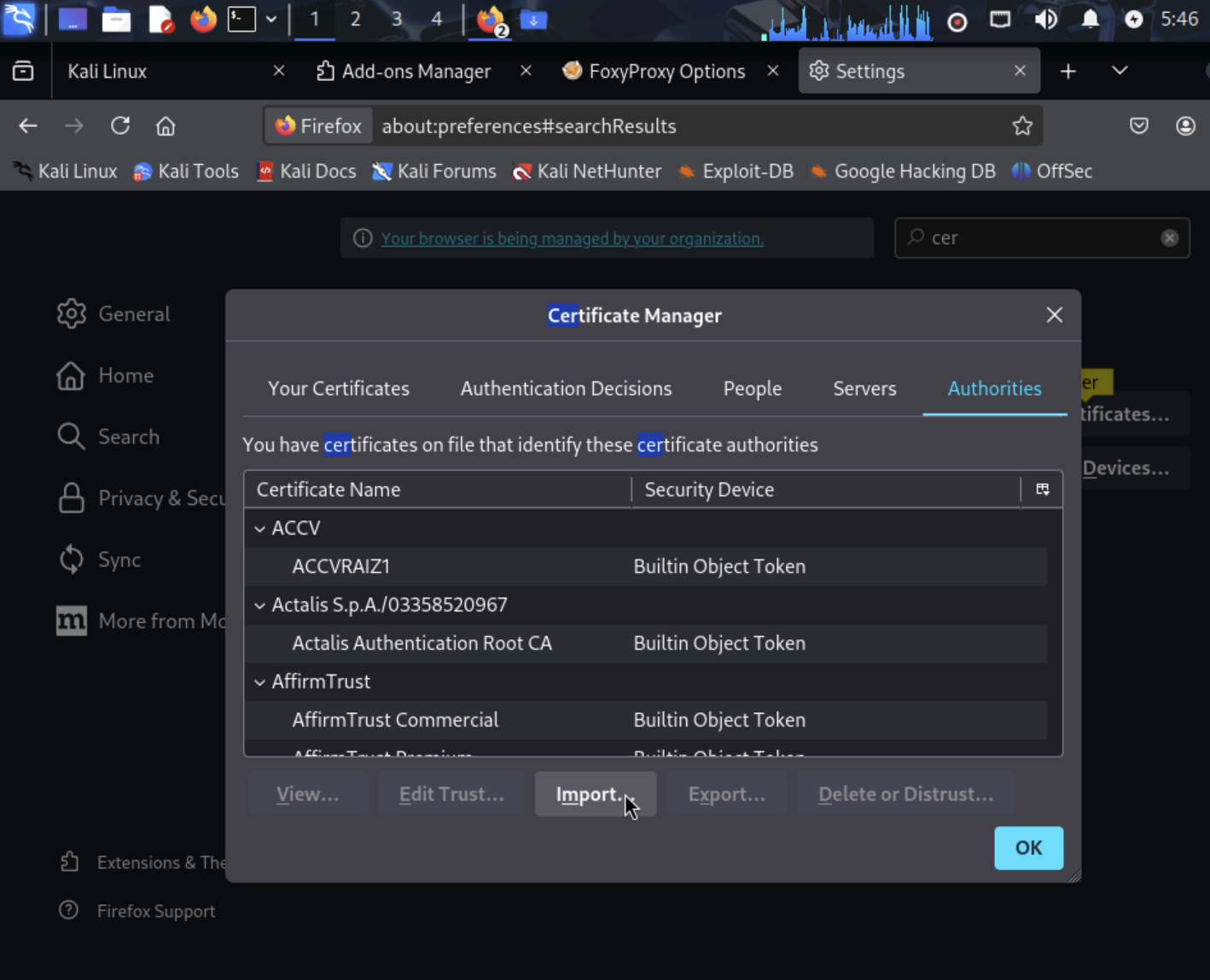Viewport: 1210px width, 980px height.
Task: Collapse the AffirmTrust group
Action: pyautogui.click(x=260, y=682)
